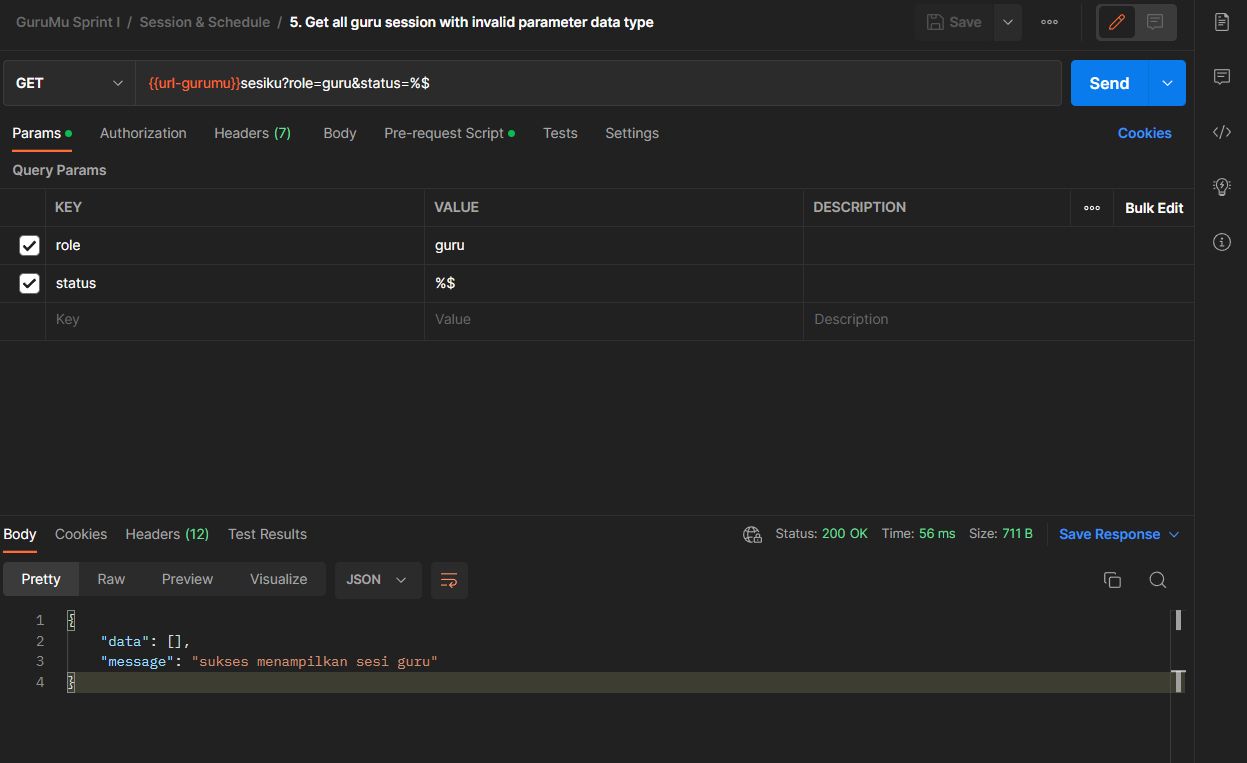The width and height of the screenshot is (1247, 763).
Task: Switch to the Authorization tab
Action: (x=143, y=133)
